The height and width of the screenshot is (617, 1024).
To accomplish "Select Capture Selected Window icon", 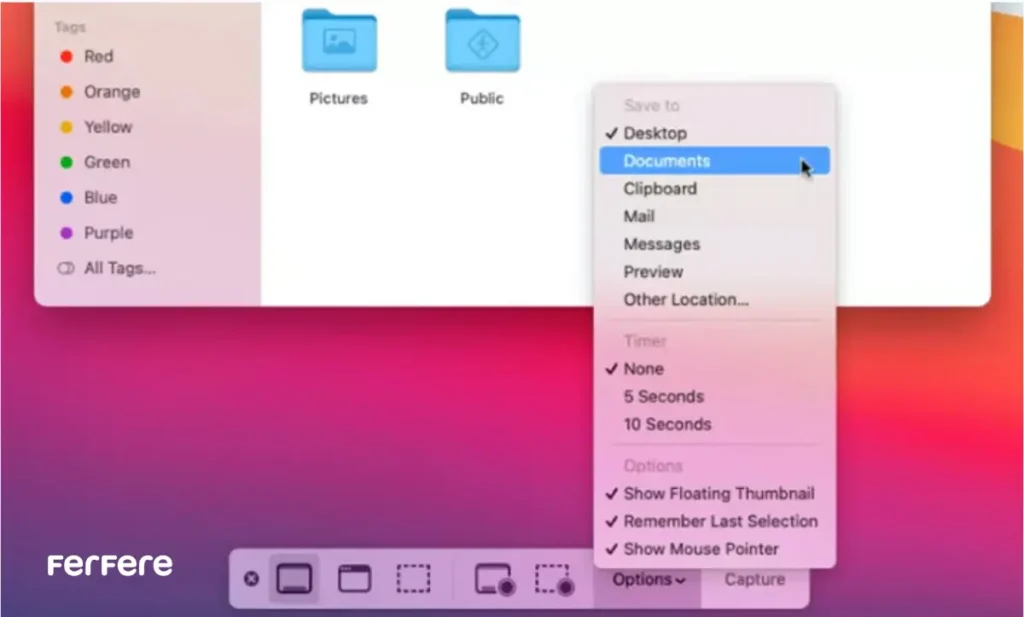I will point(354,579).
